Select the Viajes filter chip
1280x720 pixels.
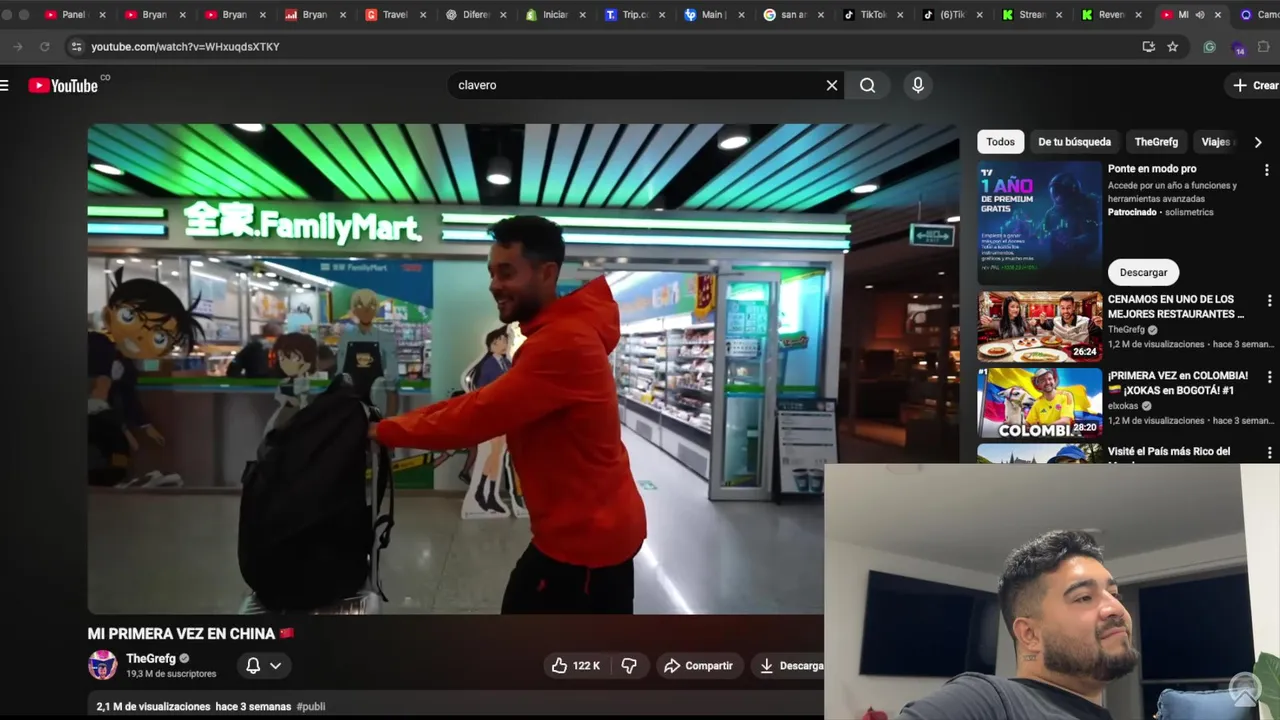pos(1216,142)
